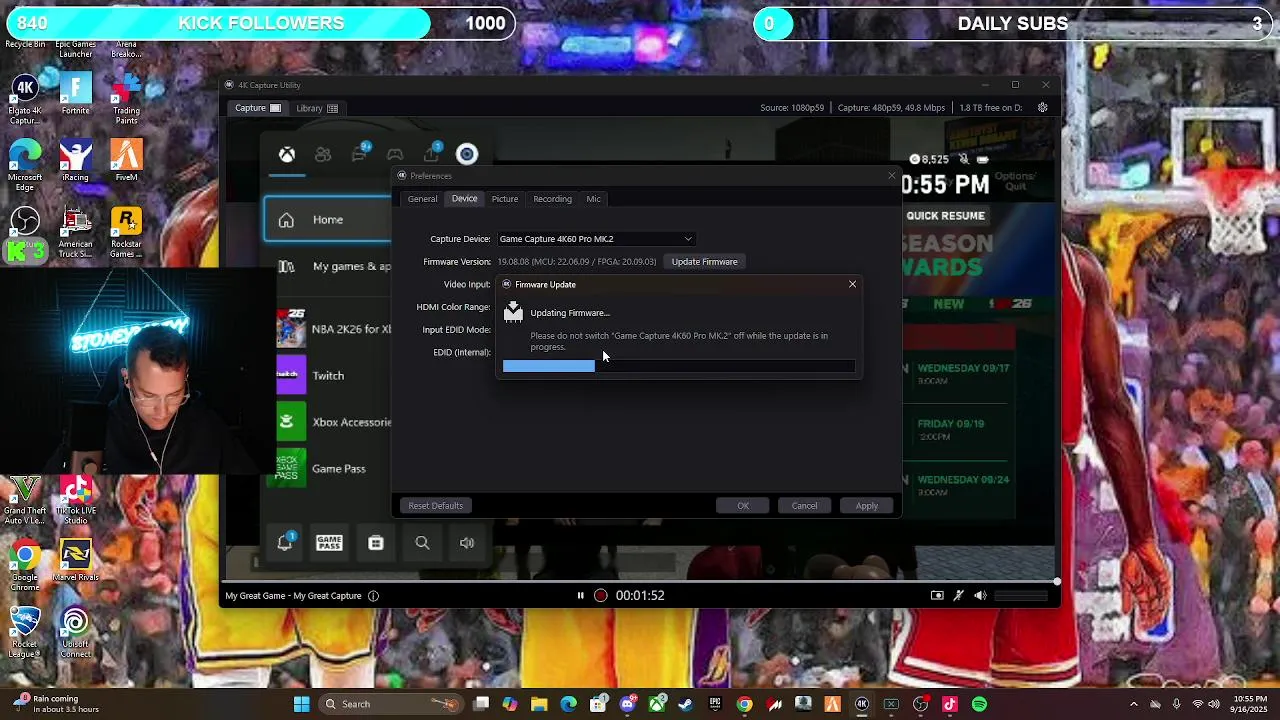Open the Rocket League desktop icon
1280x720 pixels.
pos(25,633)
